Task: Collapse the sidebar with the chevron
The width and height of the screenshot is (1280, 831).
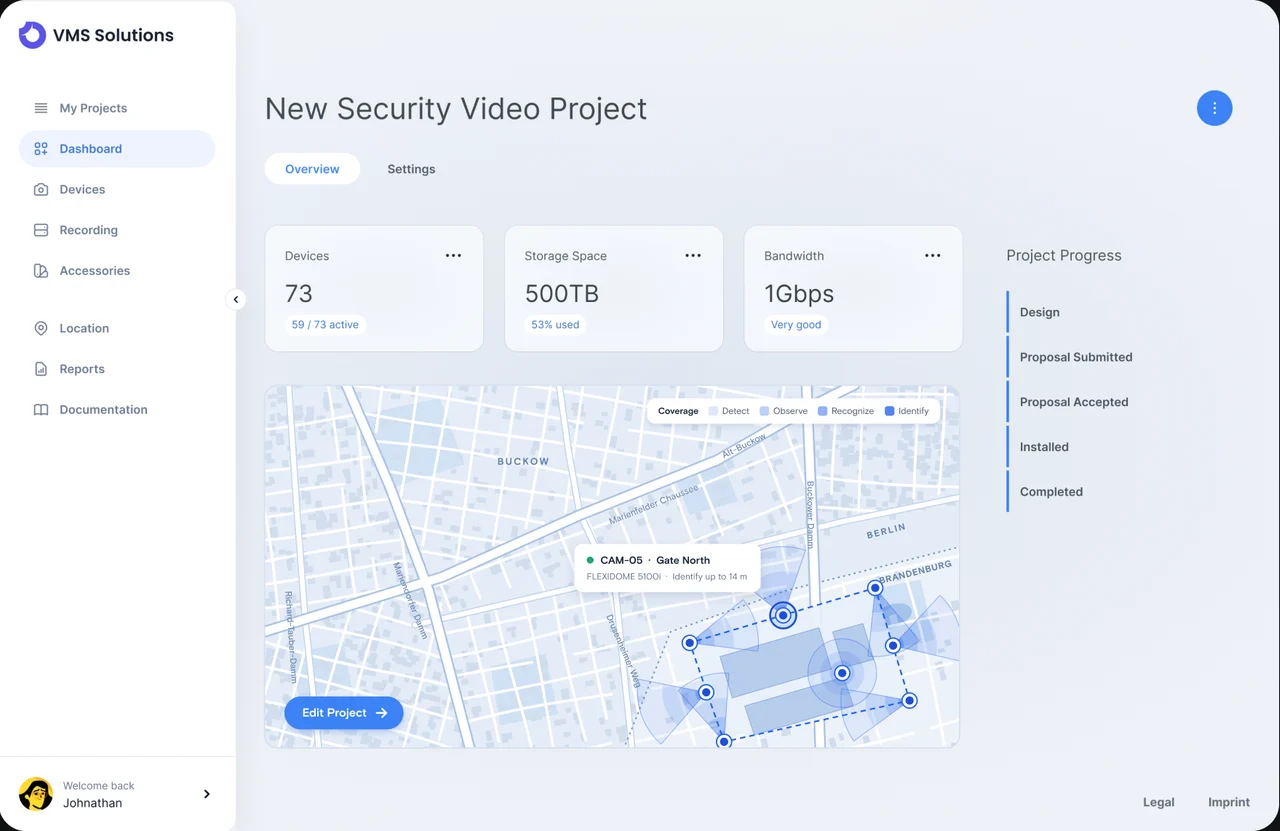Action: tap(236, 299)
